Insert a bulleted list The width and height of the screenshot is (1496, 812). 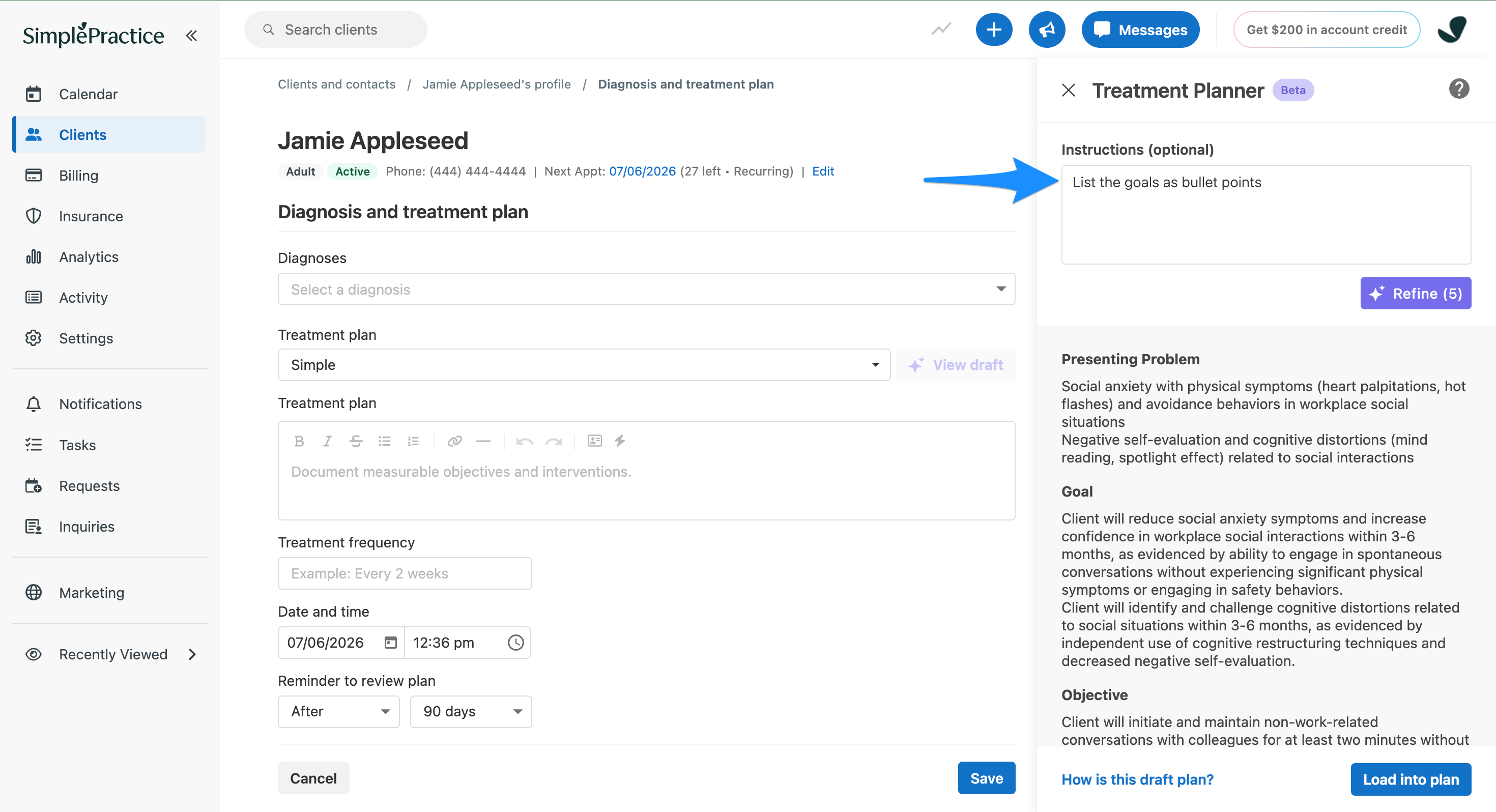coord(385,442)
